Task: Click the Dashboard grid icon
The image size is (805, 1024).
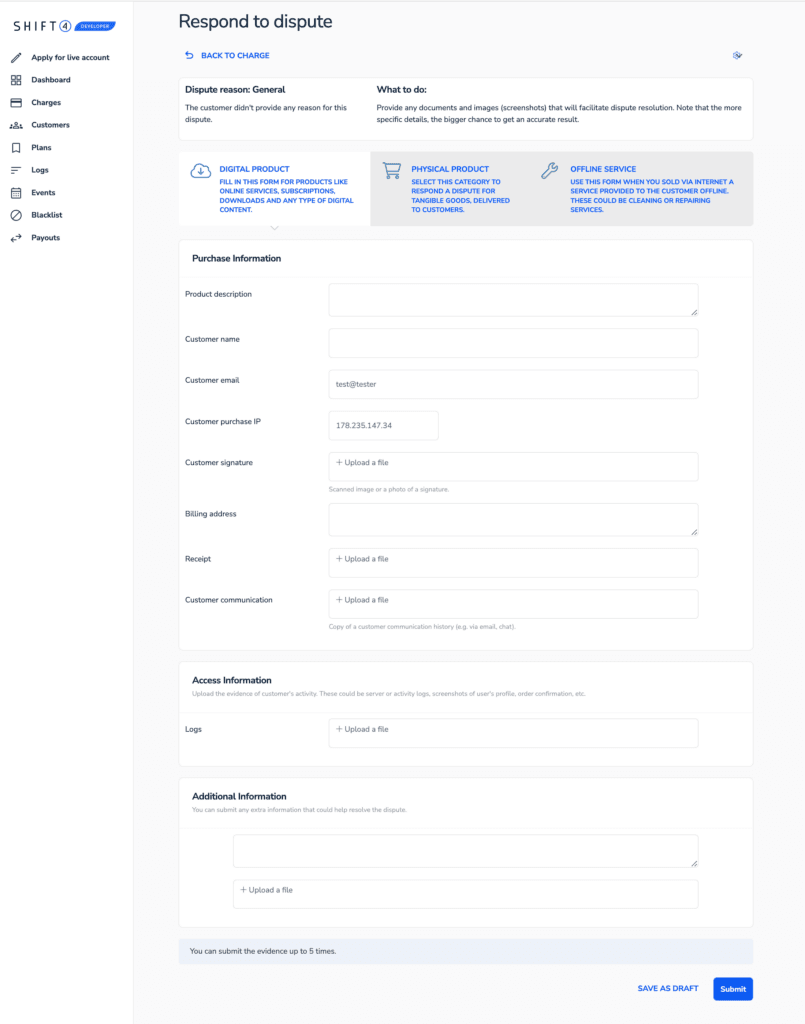Action: [x=16, y=80]
